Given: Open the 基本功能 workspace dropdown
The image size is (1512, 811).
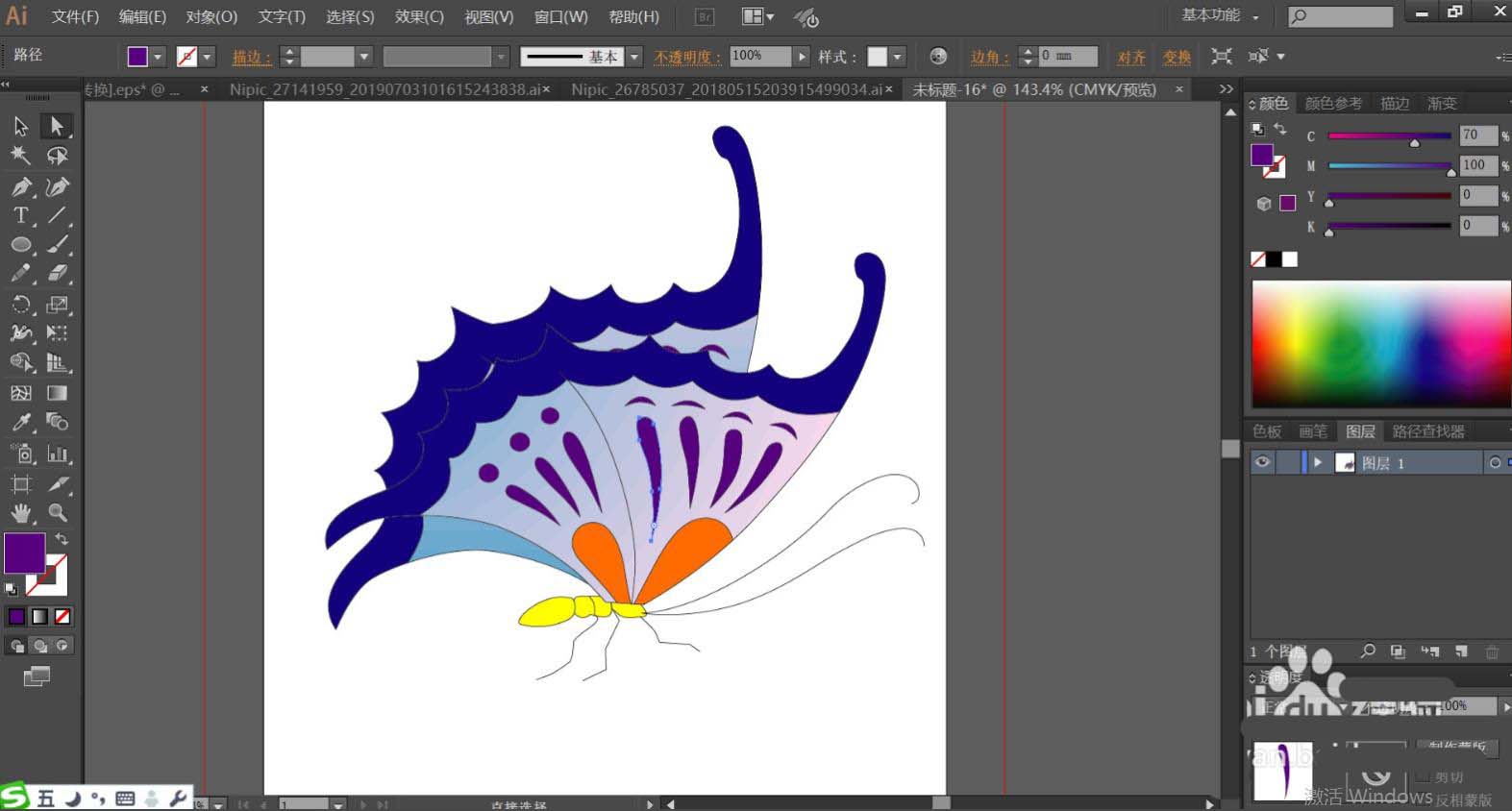Looking at the screenshot, I should pyautogui.click(x=1219, y=15).
